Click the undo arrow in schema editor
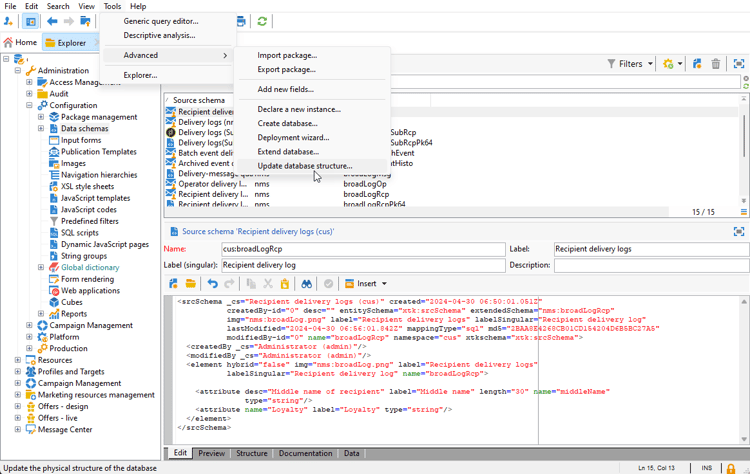Viewport: 750px width, 474px height. coord(212,284)
